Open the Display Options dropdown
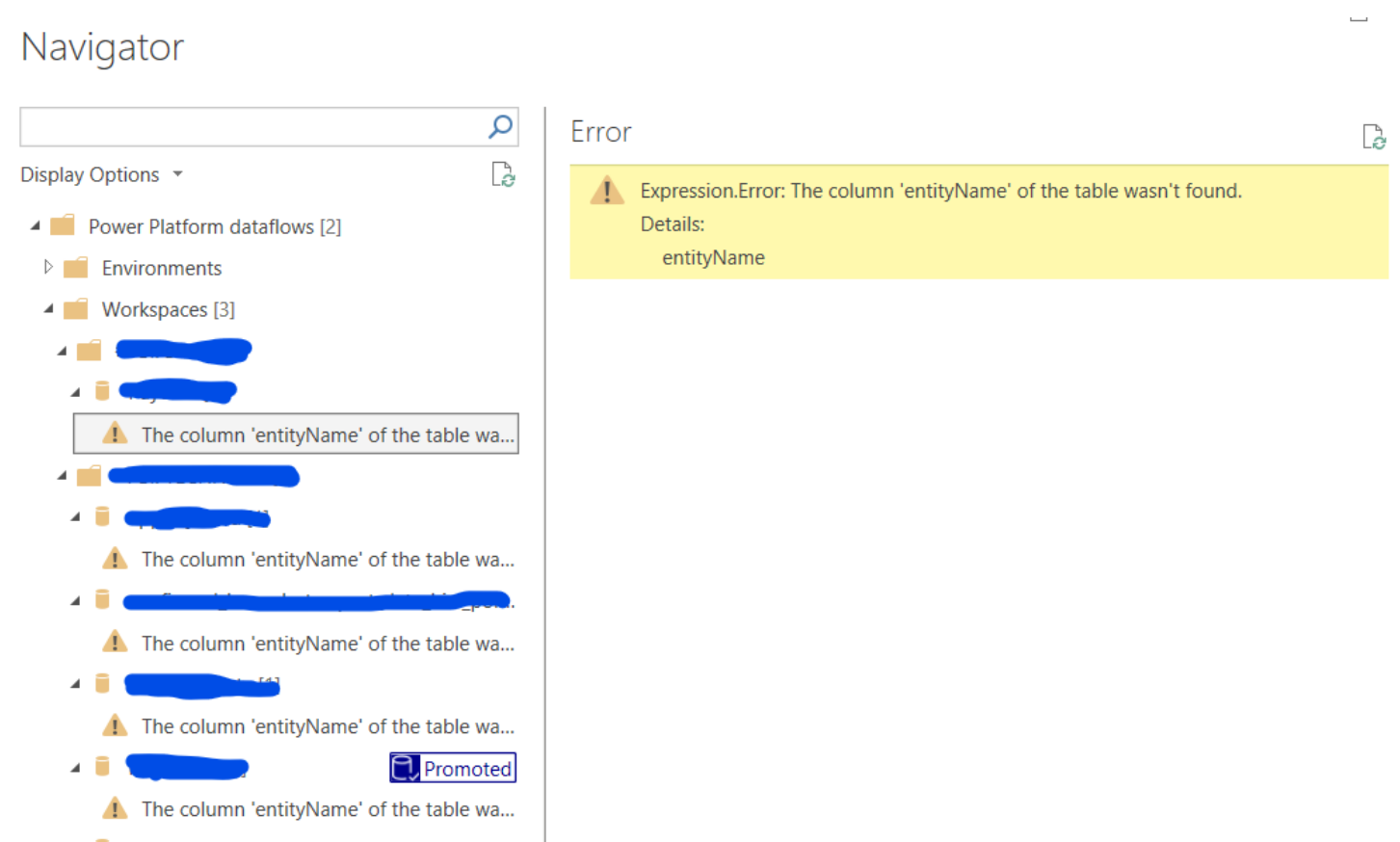 click(x=101, y=174)
